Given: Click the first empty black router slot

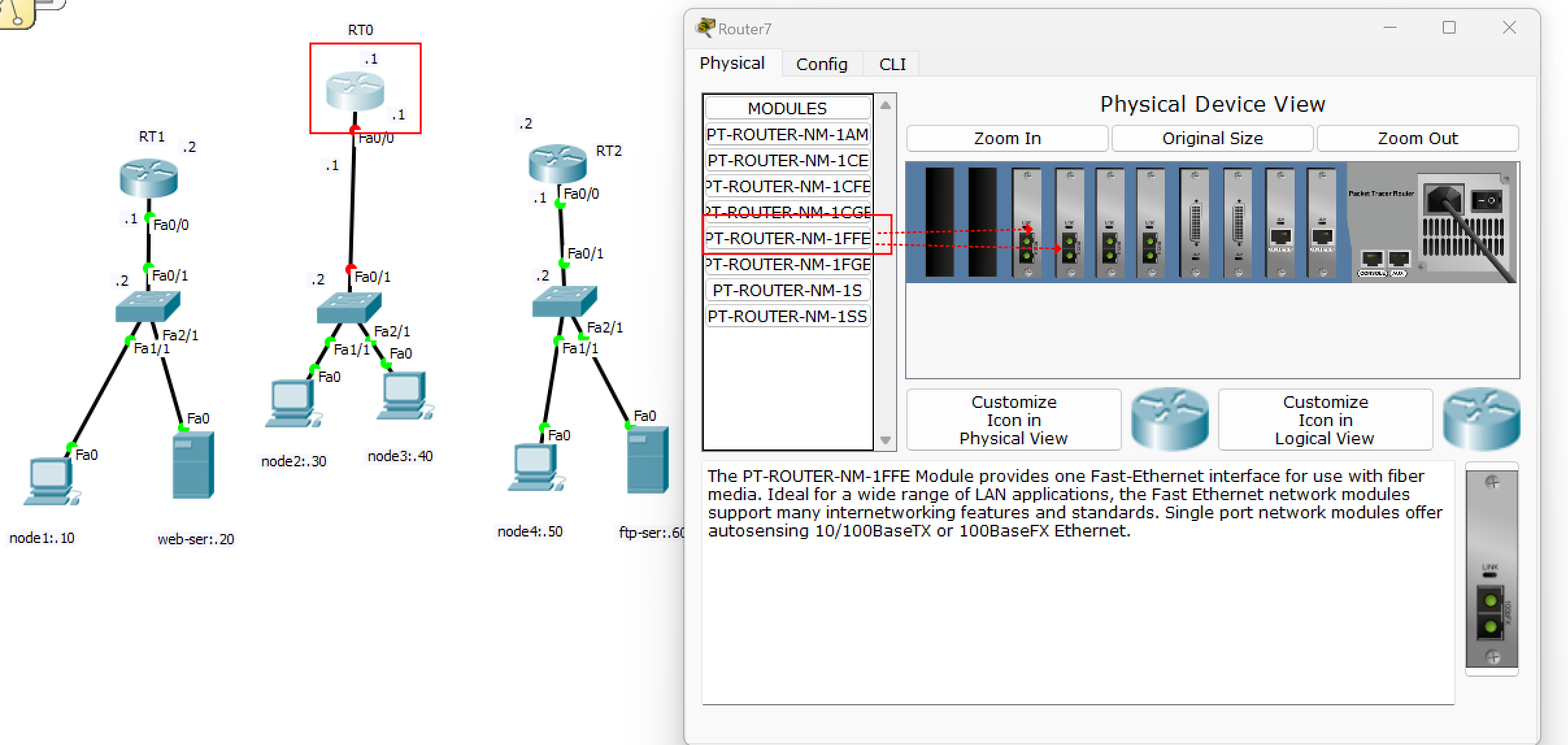Looking at the screenshot, I should pos(940,222).
